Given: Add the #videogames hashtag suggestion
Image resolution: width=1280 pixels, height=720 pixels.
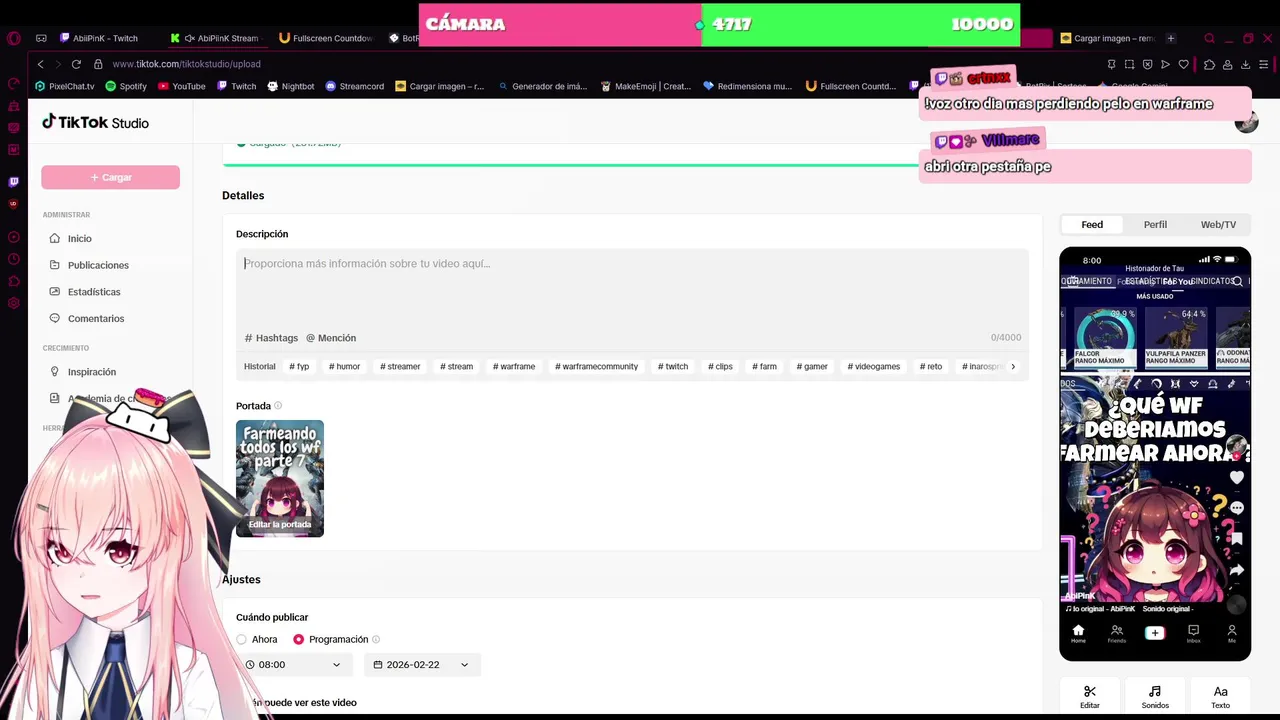Looking at the screenshot, I should [x=874, y=366].
